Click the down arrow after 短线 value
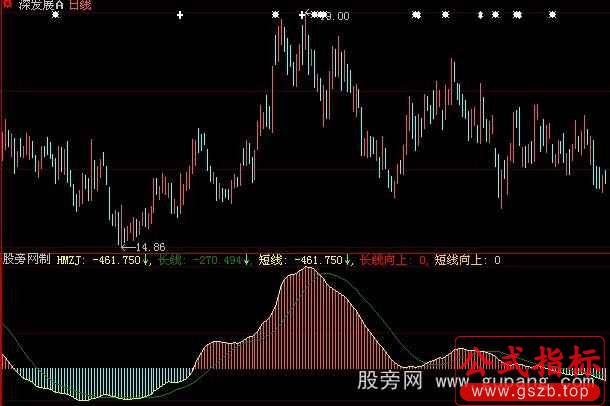This screenshot has height=406, width=610. tap(348, 260)
